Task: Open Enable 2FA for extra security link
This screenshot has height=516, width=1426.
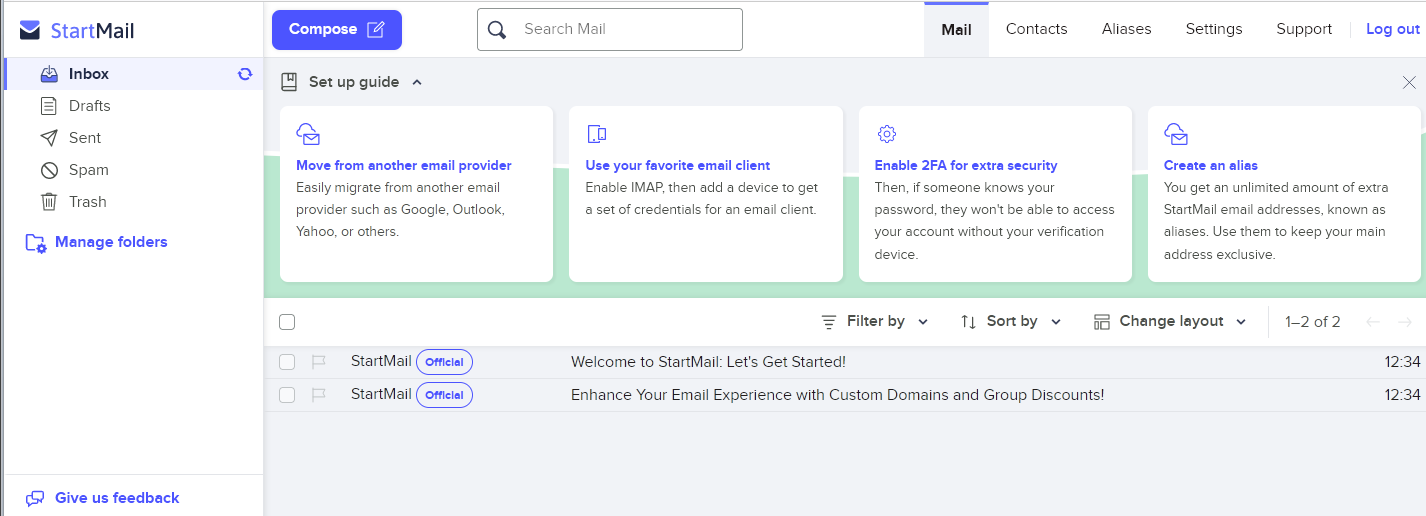Action: point(966,165)
